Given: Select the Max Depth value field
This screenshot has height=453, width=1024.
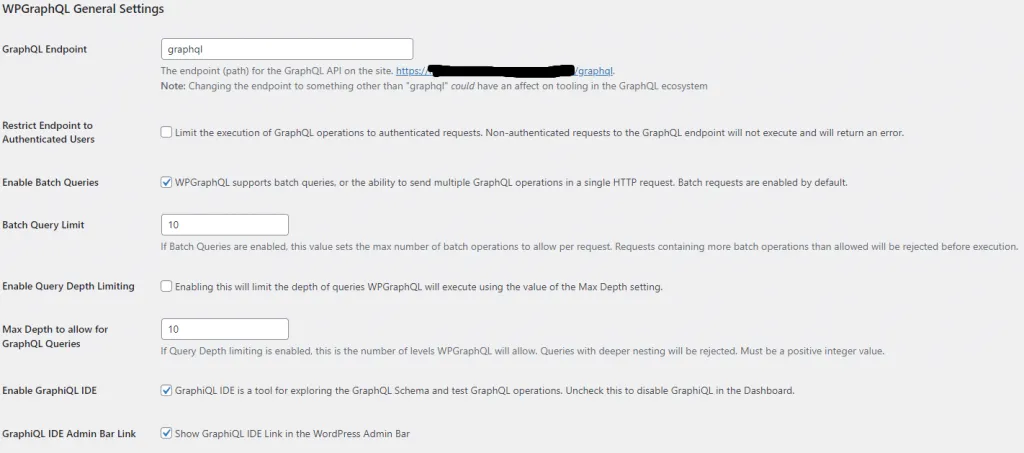Looking at the screenshot, I should (225, 329).
